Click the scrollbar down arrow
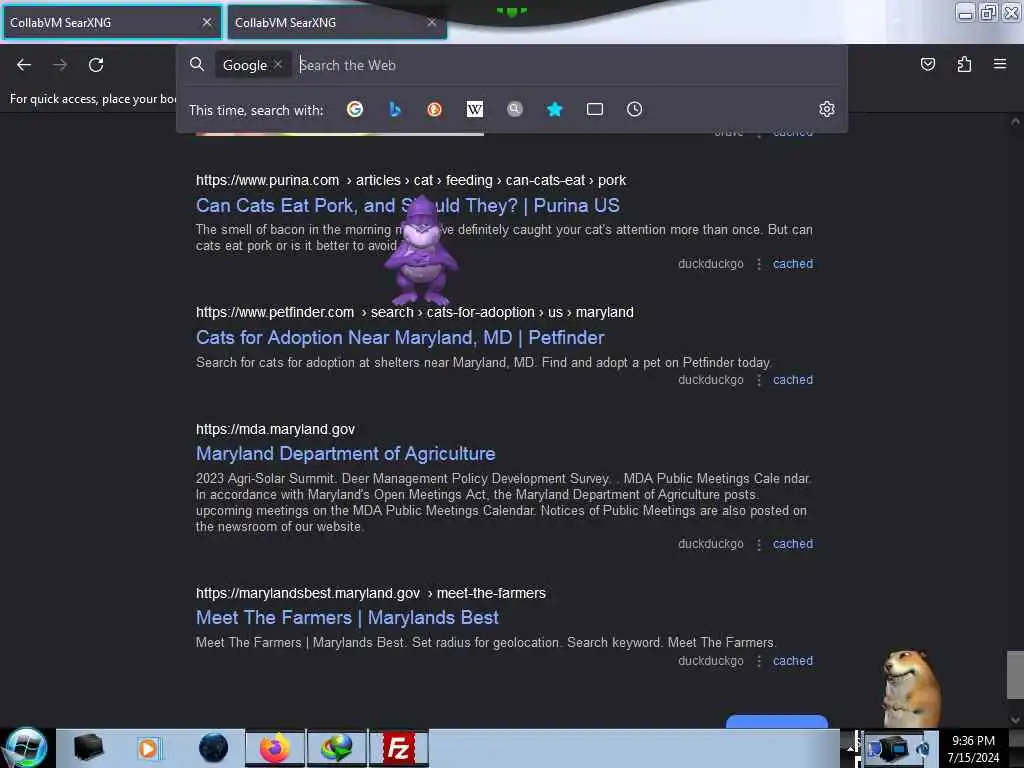 point(1015,720)
